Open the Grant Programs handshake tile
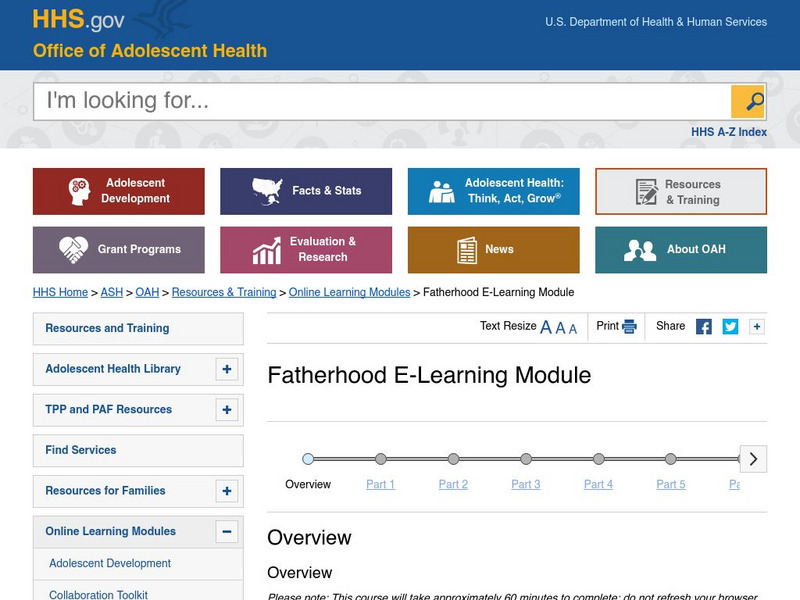Viewport: 800px width, 600px height. click(119, 250)
